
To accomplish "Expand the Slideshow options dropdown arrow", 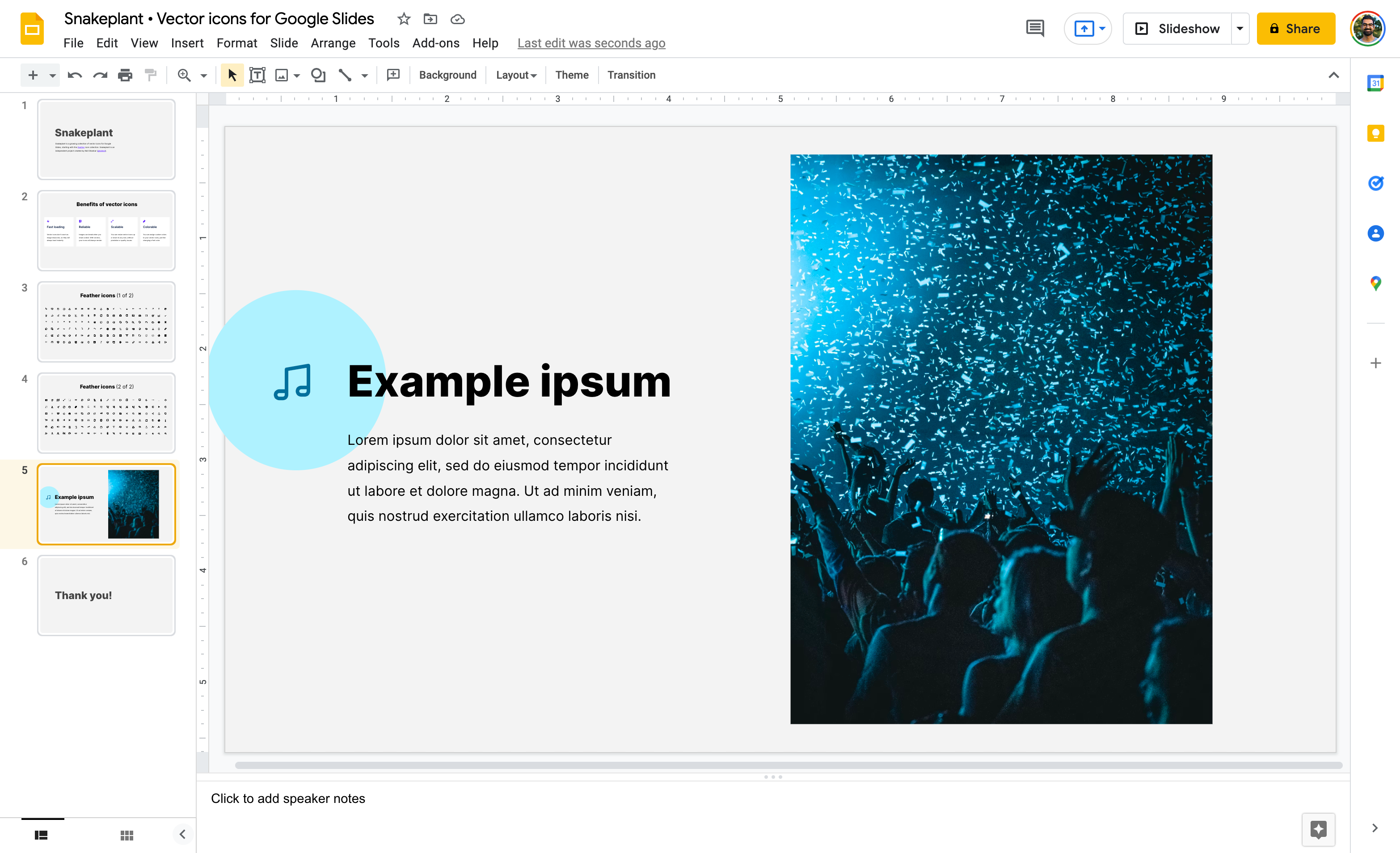I will tap(1240, 29).
